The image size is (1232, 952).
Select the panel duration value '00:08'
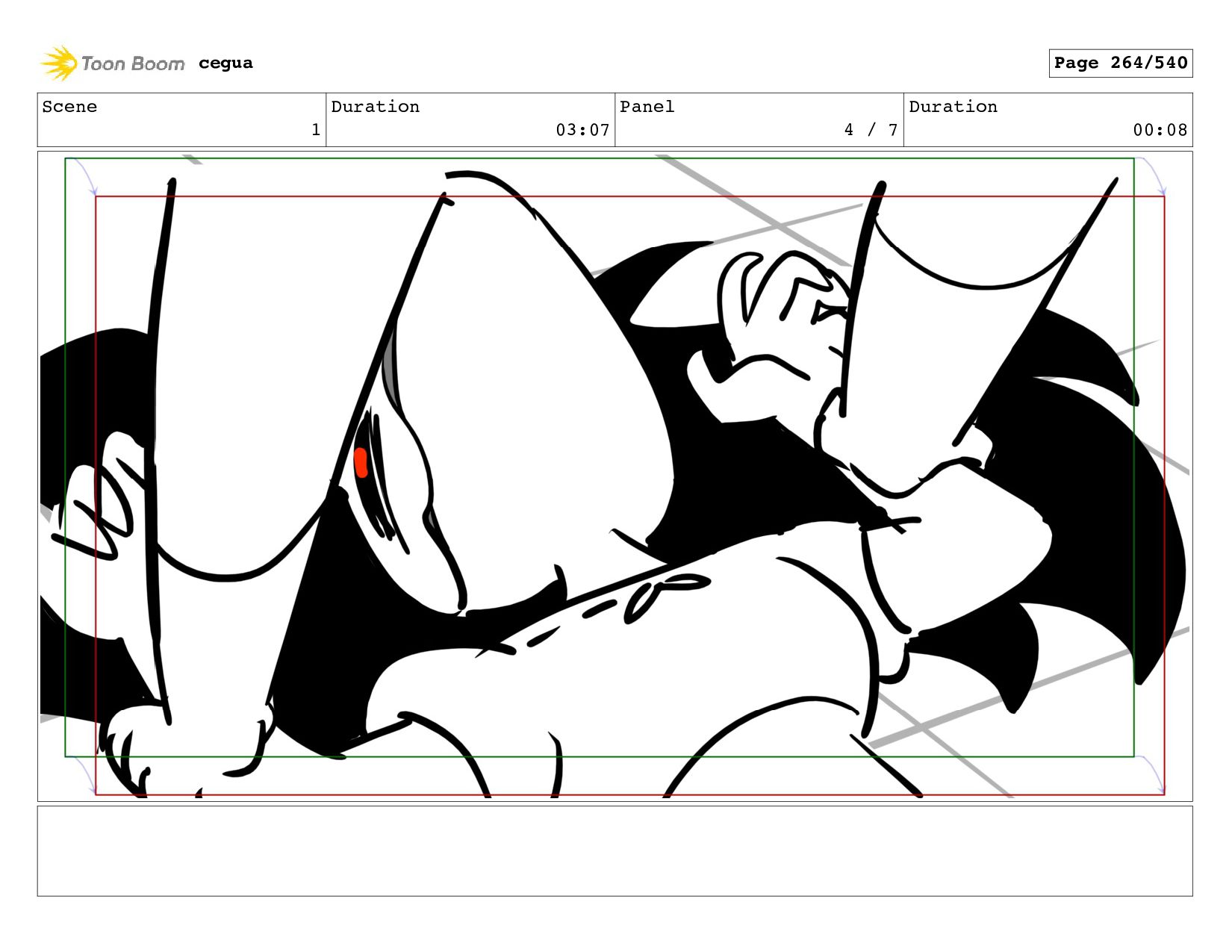tap(1160, 130)
